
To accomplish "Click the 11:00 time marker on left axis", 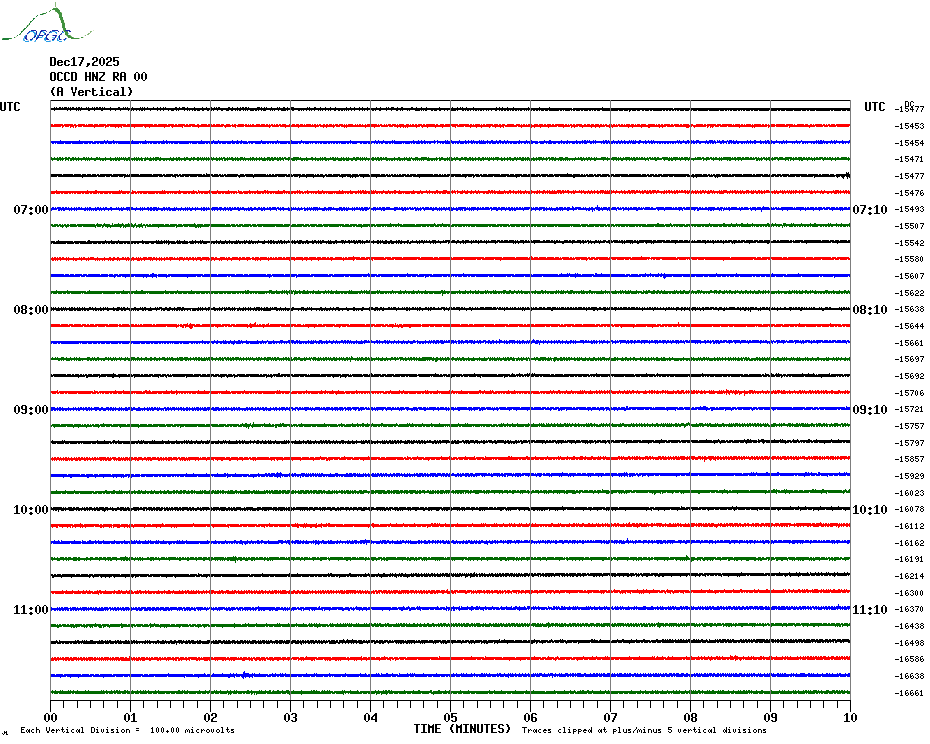I will [30, 610].
